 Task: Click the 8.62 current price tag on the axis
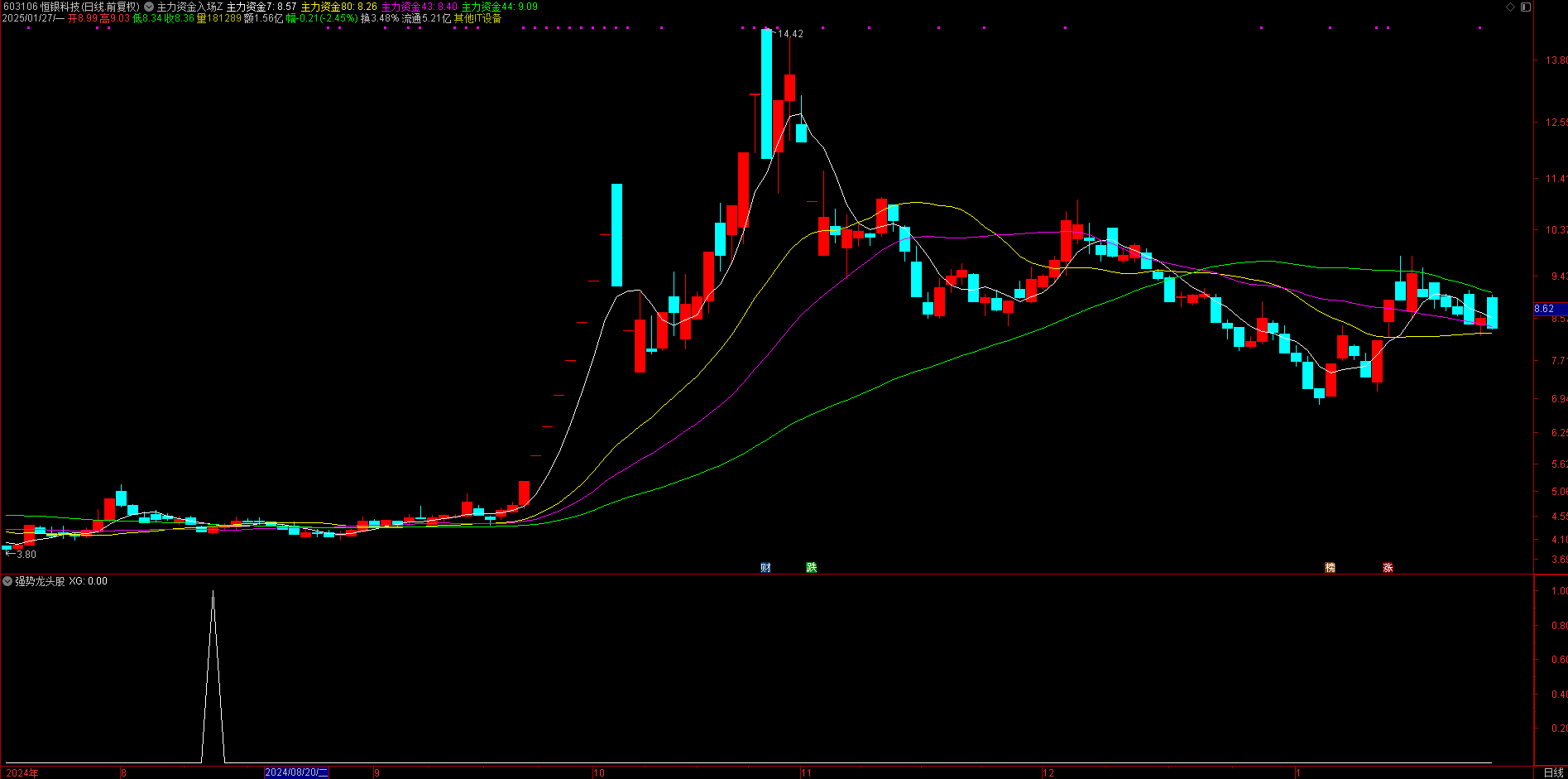pos(1550,309)
